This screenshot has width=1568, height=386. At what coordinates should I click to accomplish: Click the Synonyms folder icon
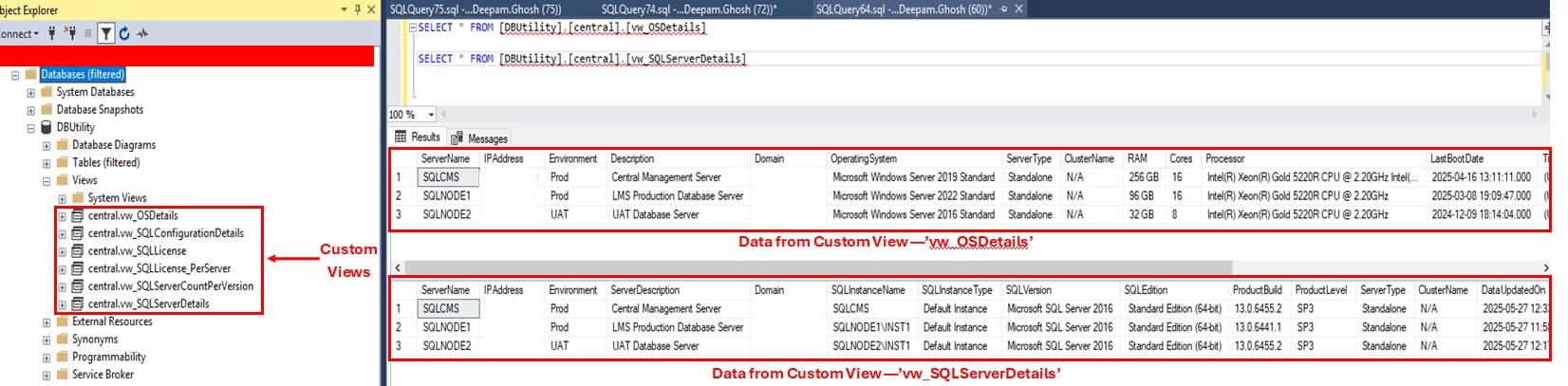pos(62,340)
